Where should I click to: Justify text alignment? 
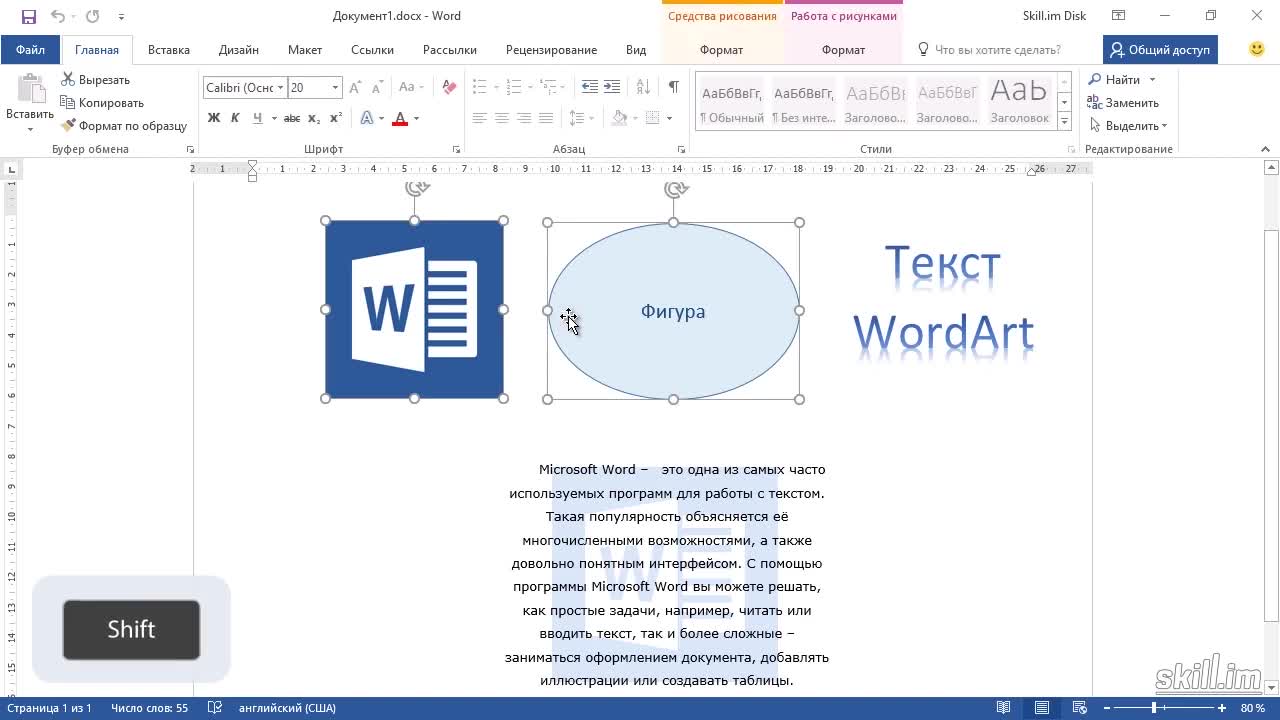coord(546,118)
